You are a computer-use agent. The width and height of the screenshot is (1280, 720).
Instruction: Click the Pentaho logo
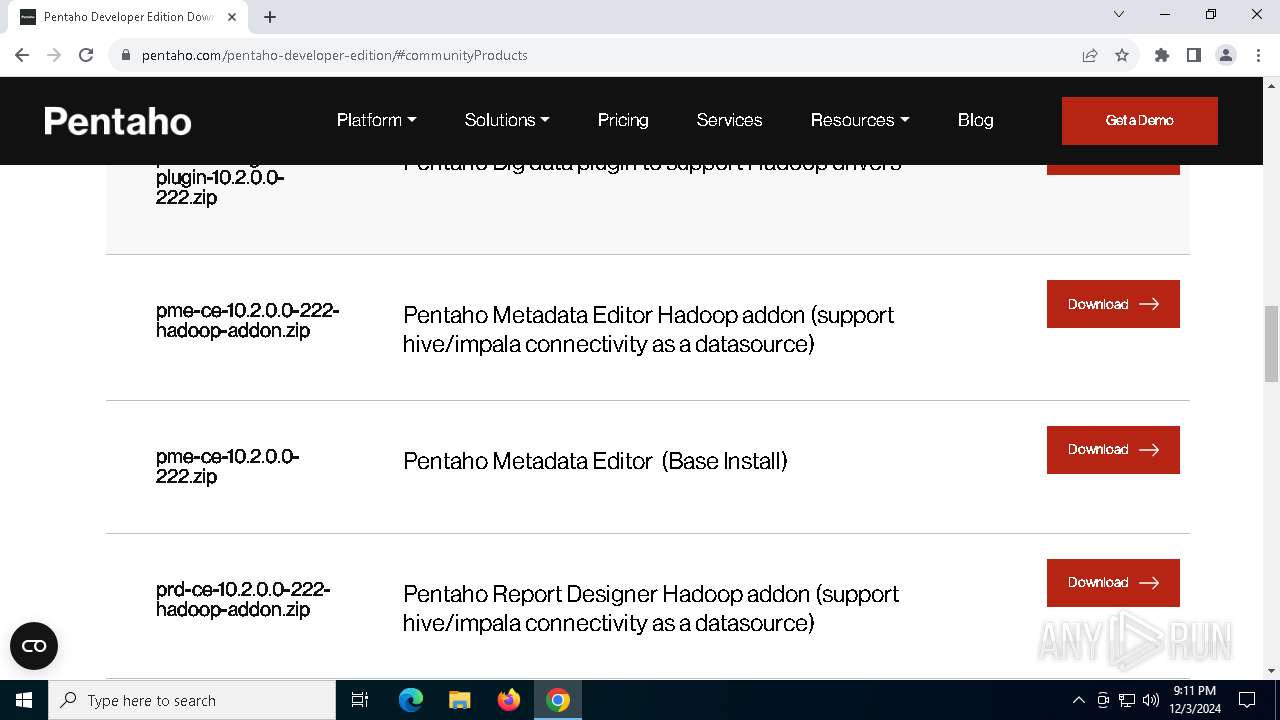118,121
